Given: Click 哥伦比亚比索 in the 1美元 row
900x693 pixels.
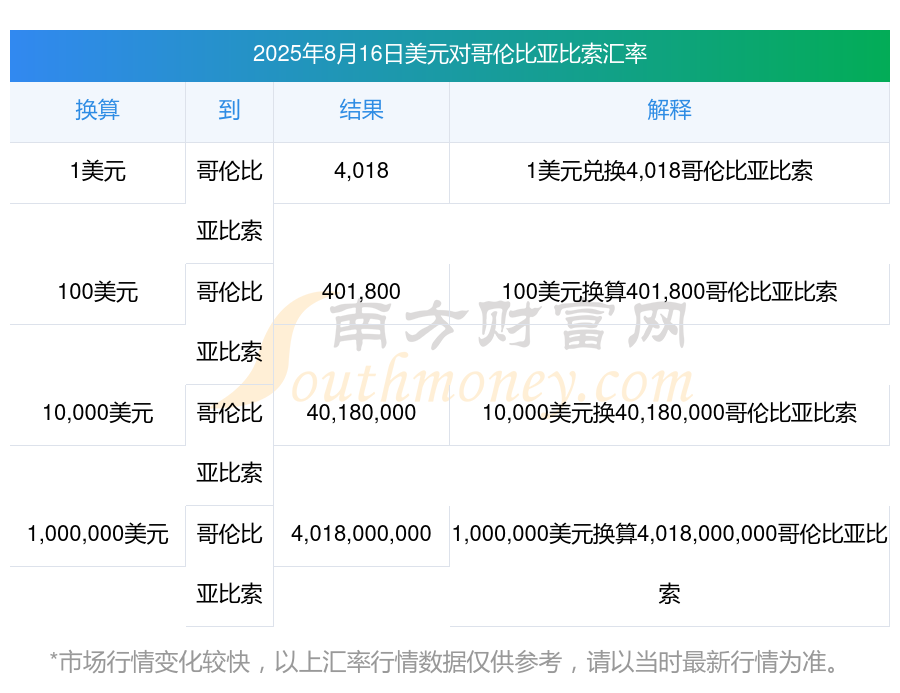Looking at the screenshot, I should 229,201.
